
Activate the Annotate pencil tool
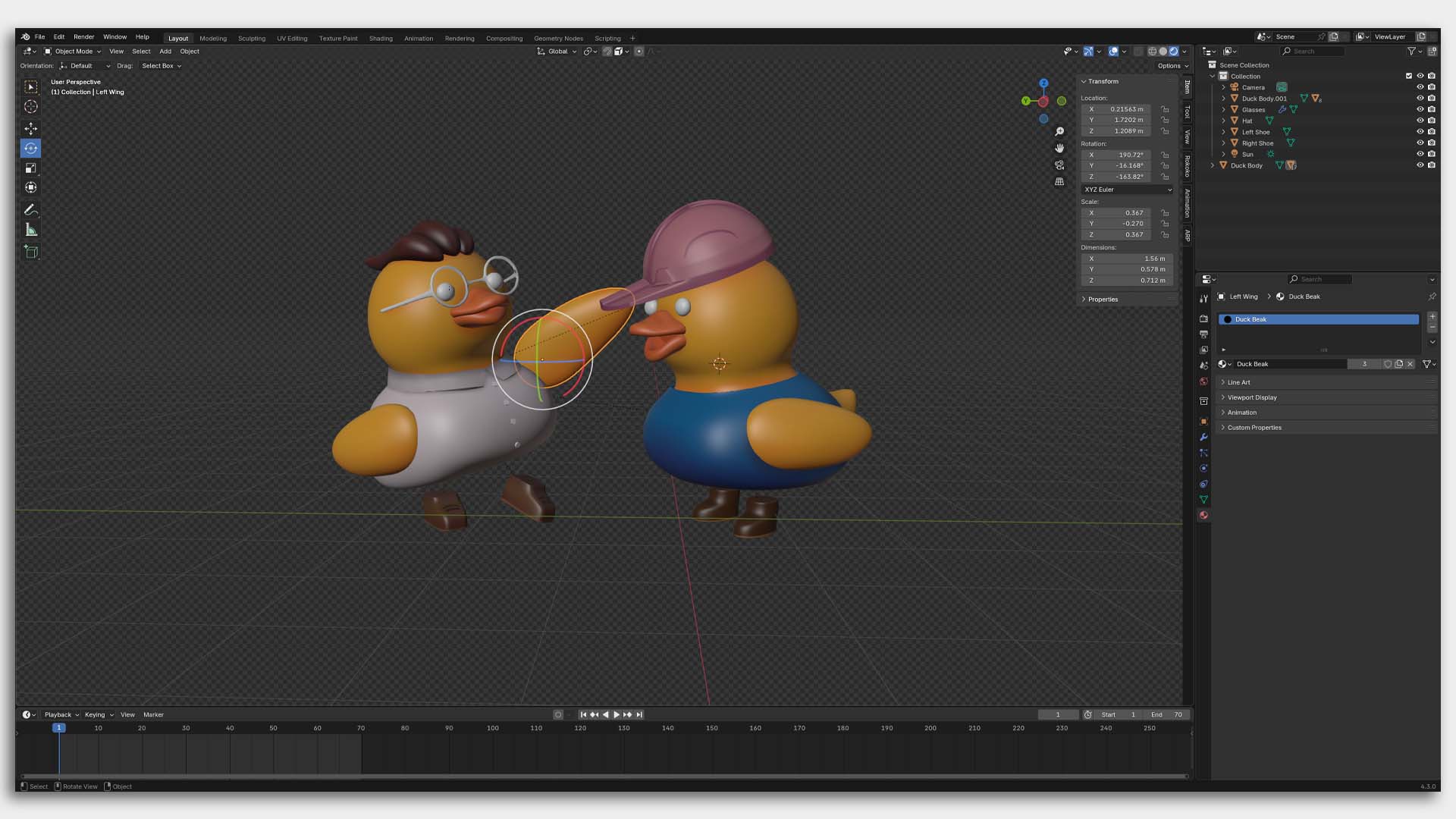click(31, 209)
